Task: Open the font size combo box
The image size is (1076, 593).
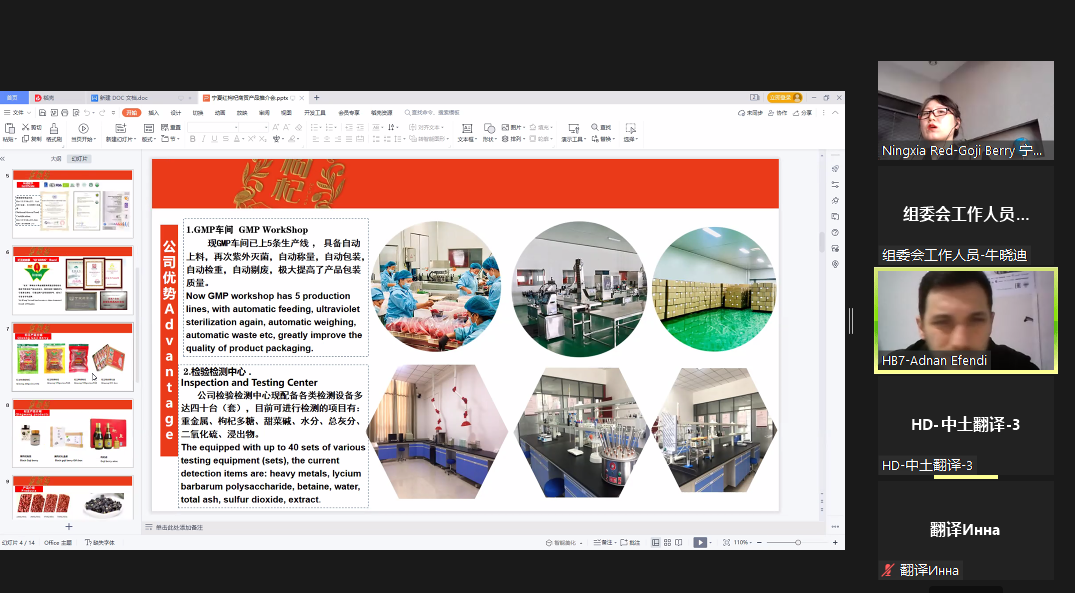Action: (253, 127)
